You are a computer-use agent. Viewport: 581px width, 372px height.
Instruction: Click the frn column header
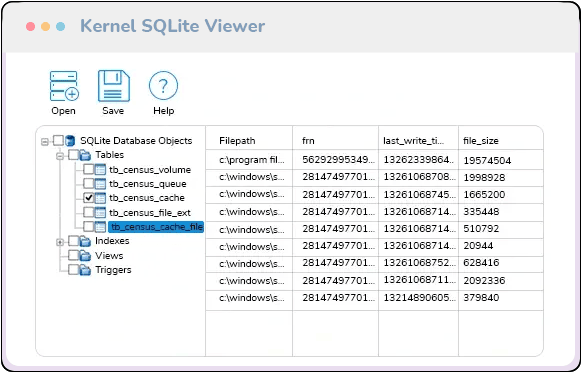[308, 141]
